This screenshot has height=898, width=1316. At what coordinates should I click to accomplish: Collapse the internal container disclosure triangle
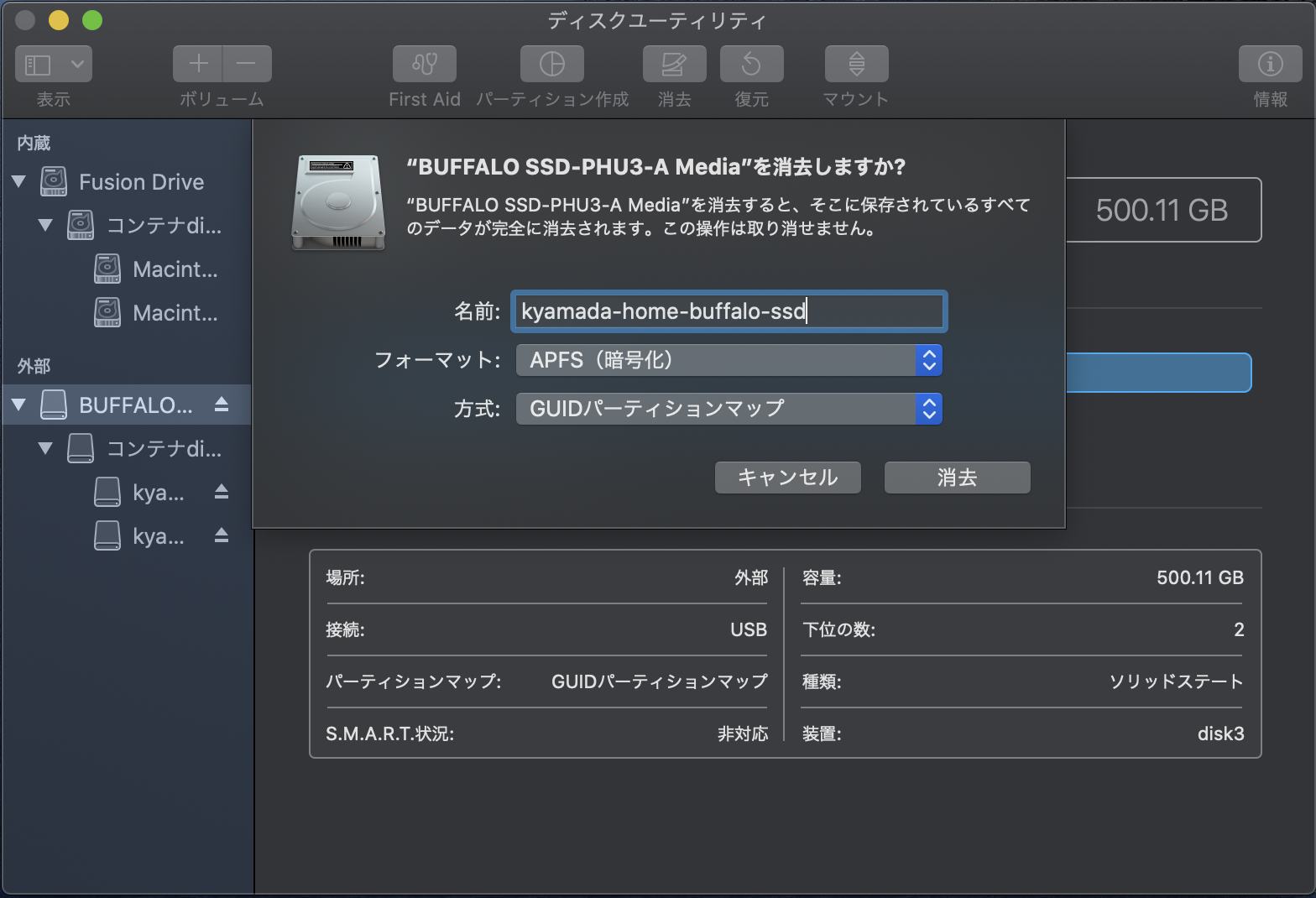(45, 225)
